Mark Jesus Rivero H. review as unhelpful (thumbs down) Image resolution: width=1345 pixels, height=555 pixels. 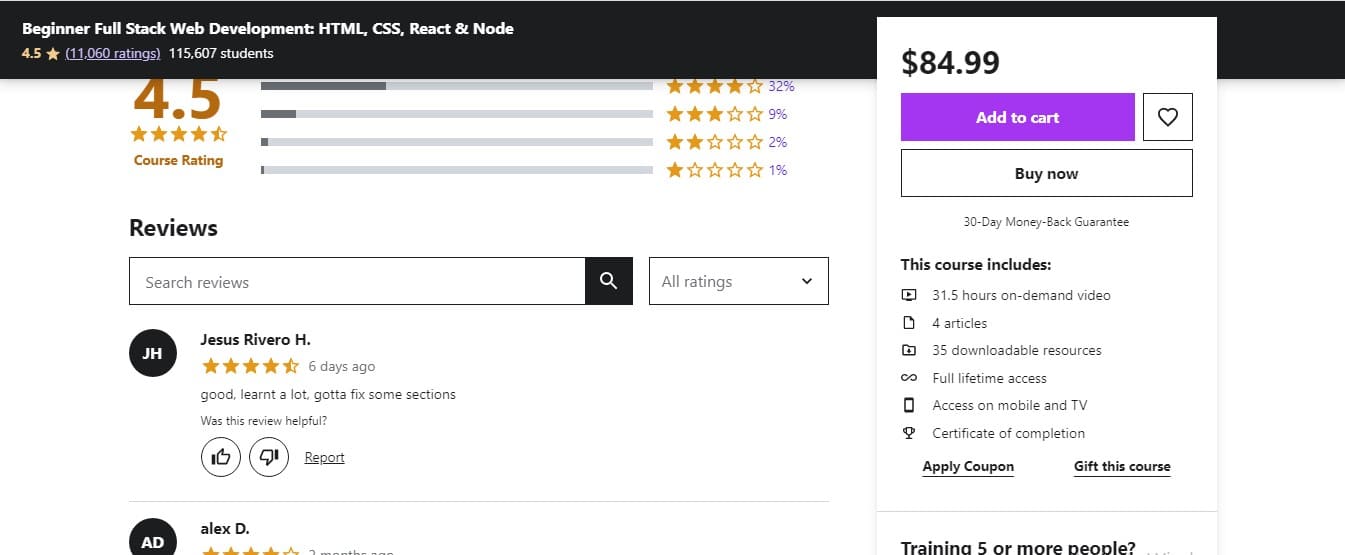click(269, 457)
